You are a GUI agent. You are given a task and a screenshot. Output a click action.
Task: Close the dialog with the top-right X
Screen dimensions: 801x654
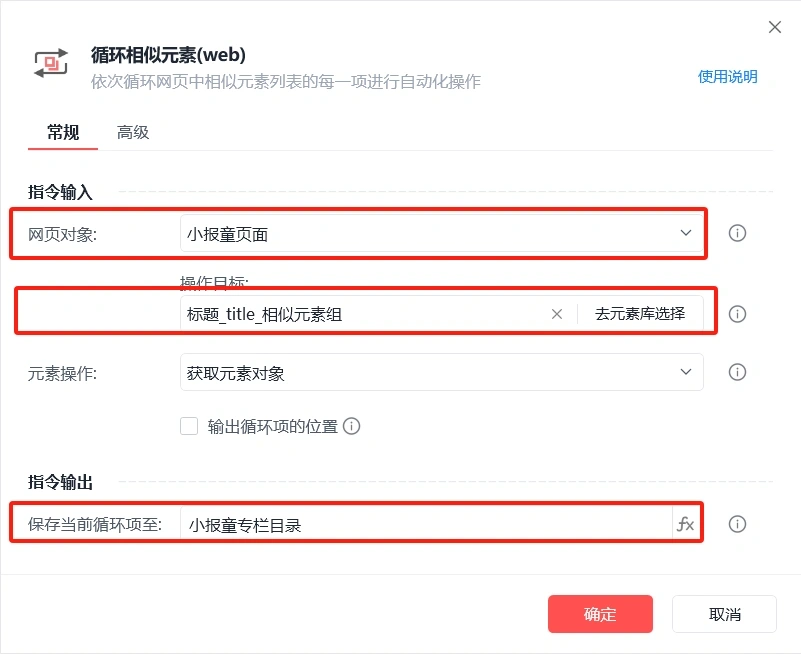(x=774, y=27)
